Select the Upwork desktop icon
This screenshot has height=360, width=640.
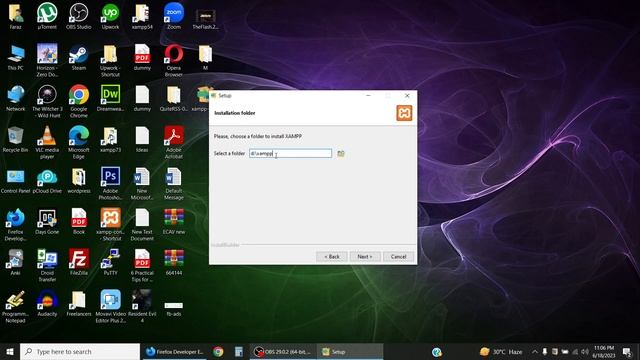pos(110,16)
